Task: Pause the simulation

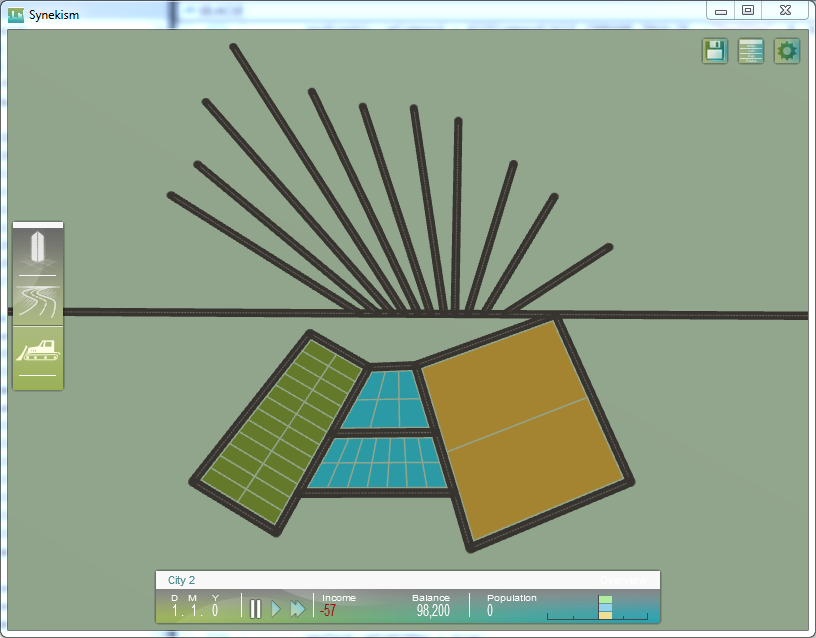Action: [255, 608]
